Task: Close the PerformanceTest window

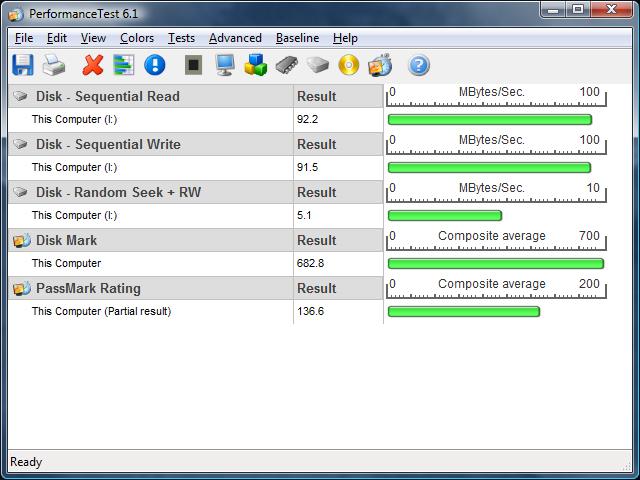Action: click(x=611, y=10)
